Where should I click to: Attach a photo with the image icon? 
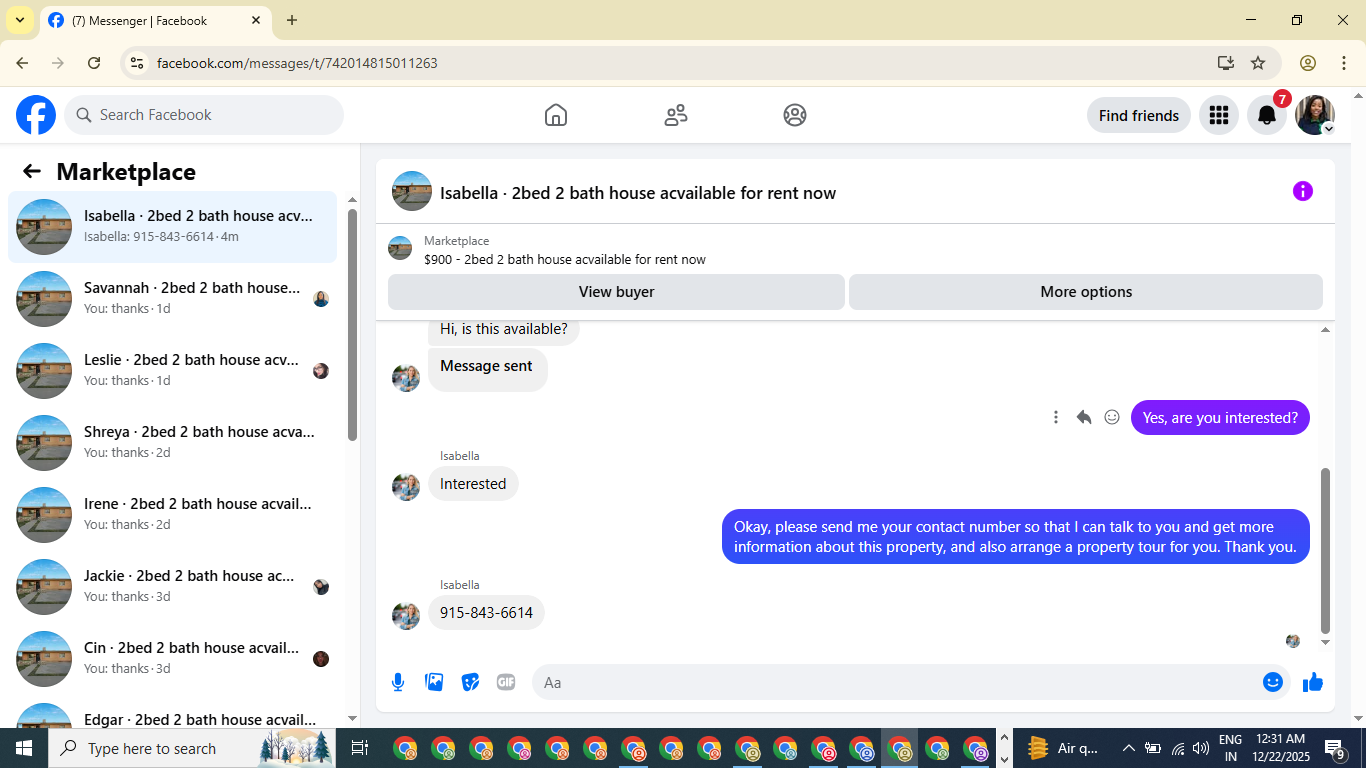point(434,682)
